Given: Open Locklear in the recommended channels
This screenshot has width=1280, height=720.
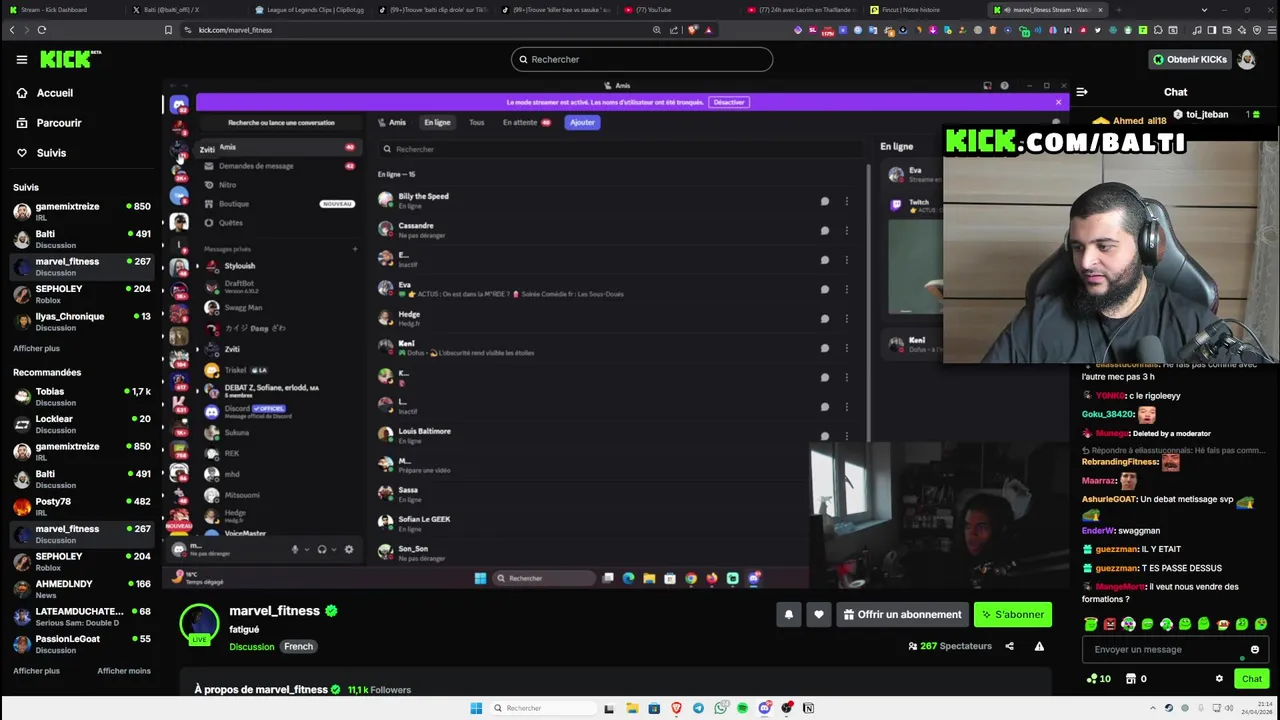Looking at the screenshot, I should coord(81,424).
